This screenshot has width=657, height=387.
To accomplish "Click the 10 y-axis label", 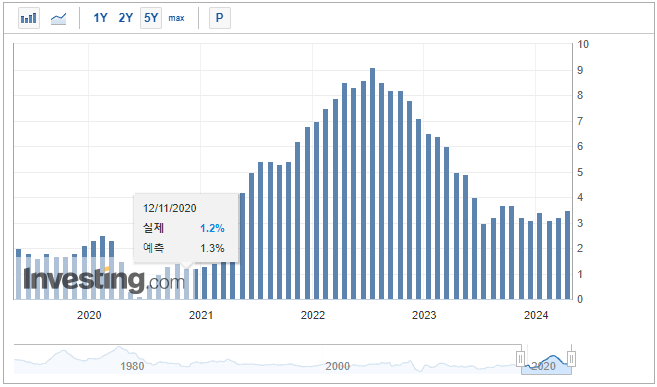I will coord(583,44).
